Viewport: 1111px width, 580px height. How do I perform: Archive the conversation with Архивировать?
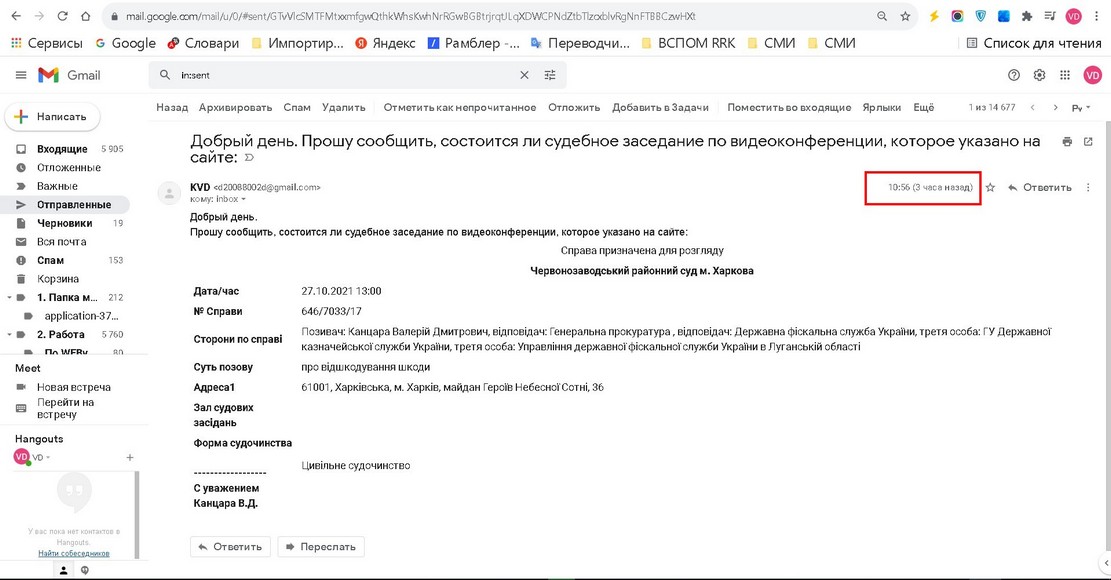tap(235, 108)
